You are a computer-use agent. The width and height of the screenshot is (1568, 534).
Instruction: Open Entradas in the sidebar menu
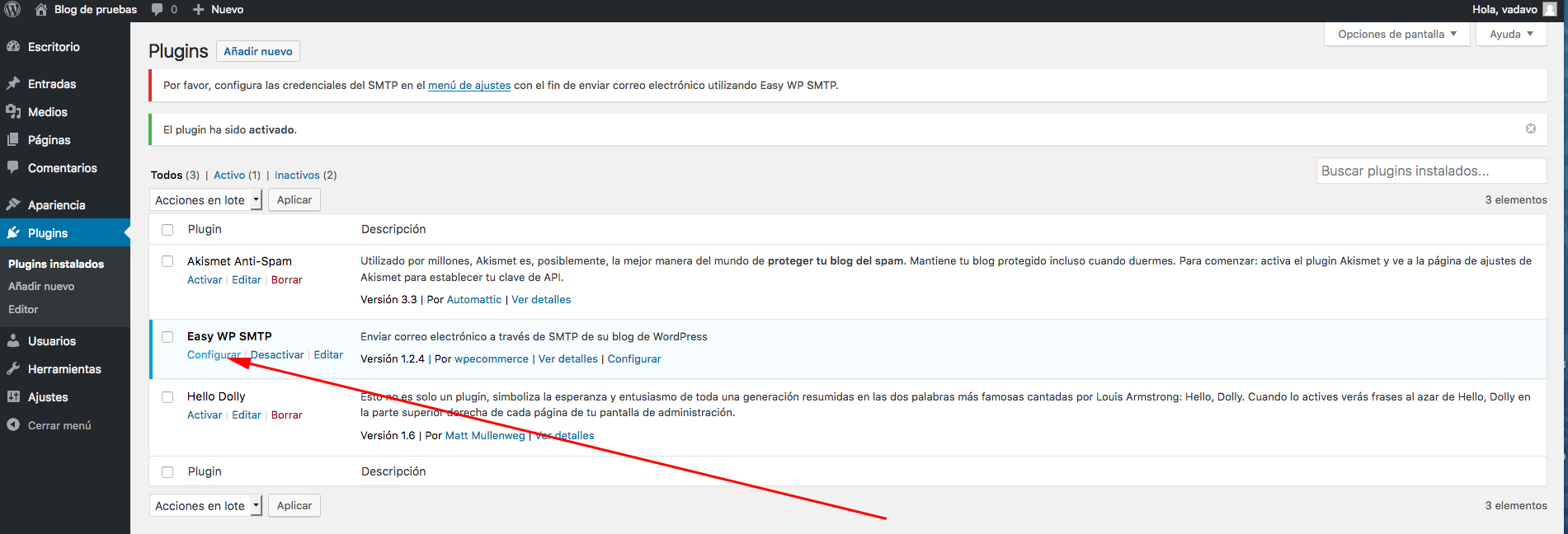pyautogui.click(x=52, y=84)
